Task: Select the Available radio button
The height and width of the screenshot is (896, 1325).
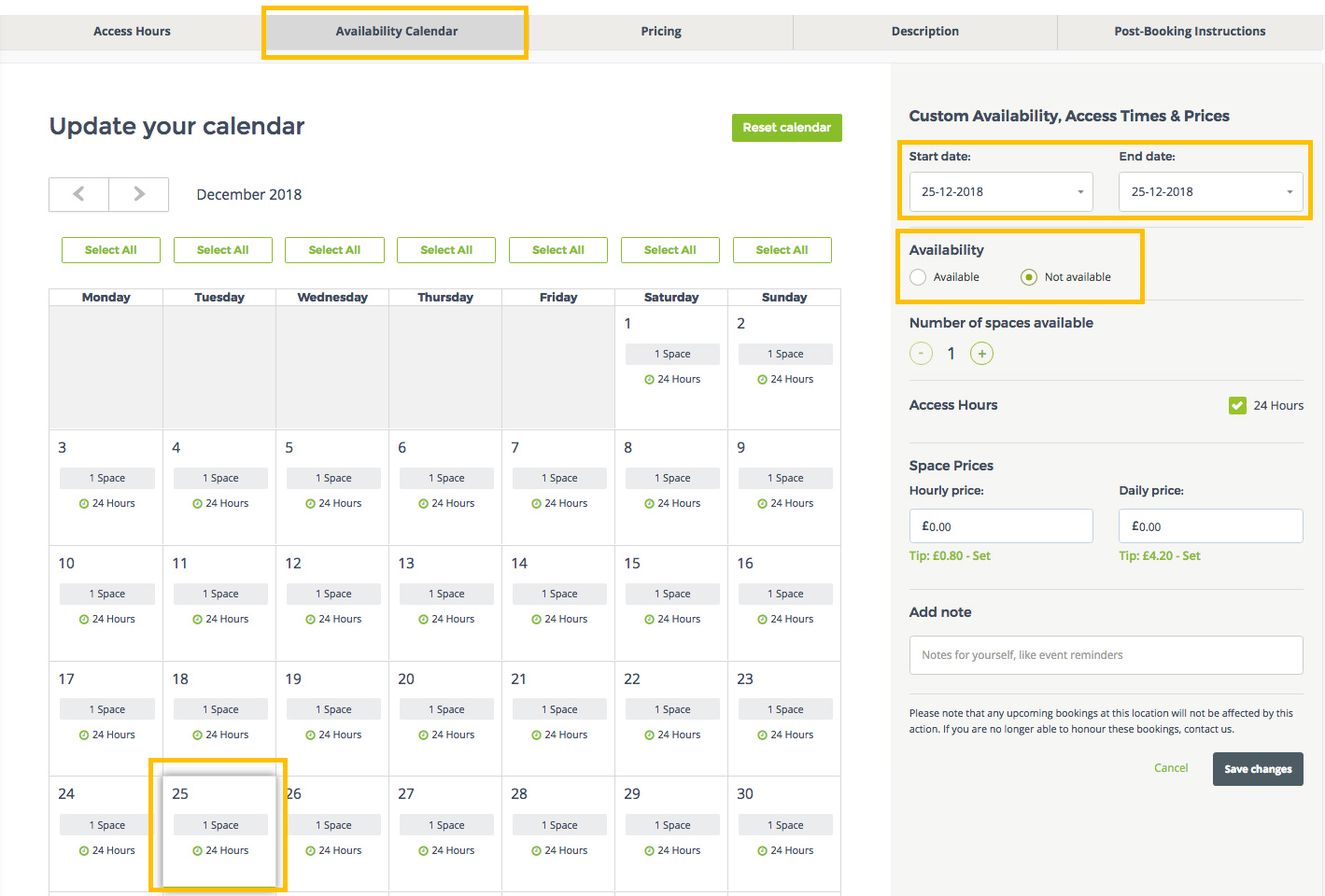Action: click(917, 276)
